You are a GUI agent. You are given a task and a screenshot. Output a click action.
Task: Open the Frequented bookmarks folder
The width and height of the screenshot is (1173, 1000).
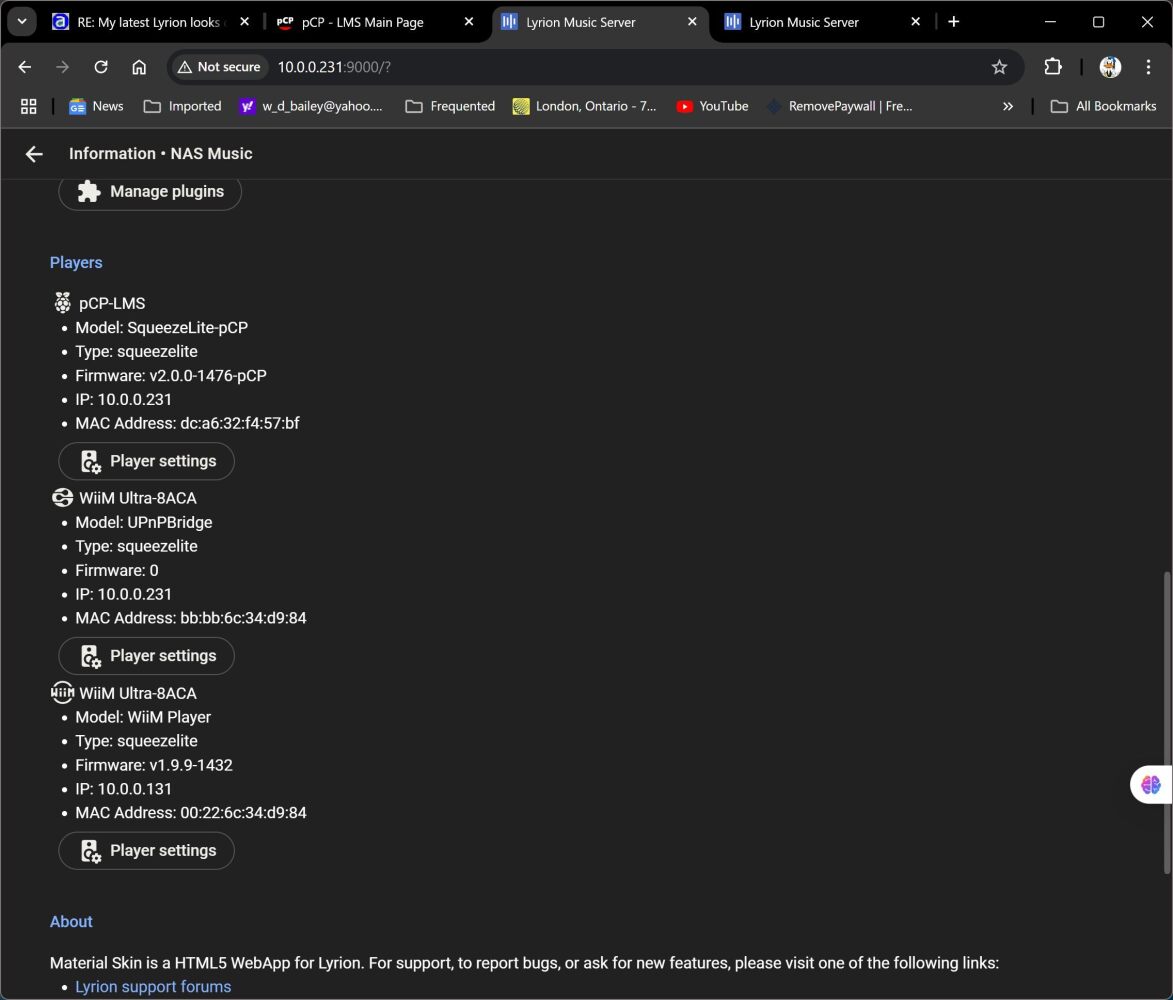450,106
